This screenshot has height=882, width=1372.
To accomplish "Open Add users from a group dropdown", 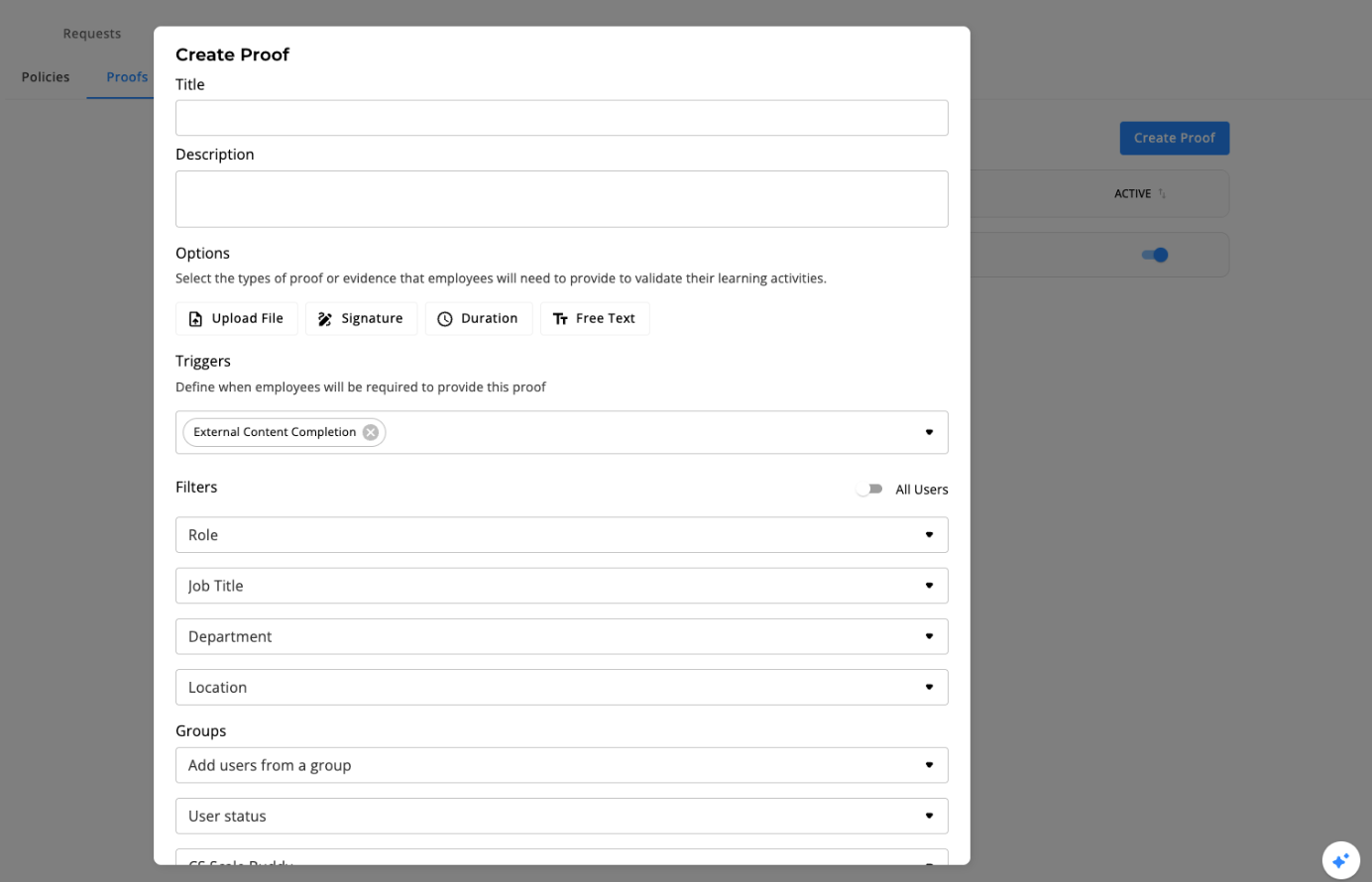I will [x=929, y=765].
